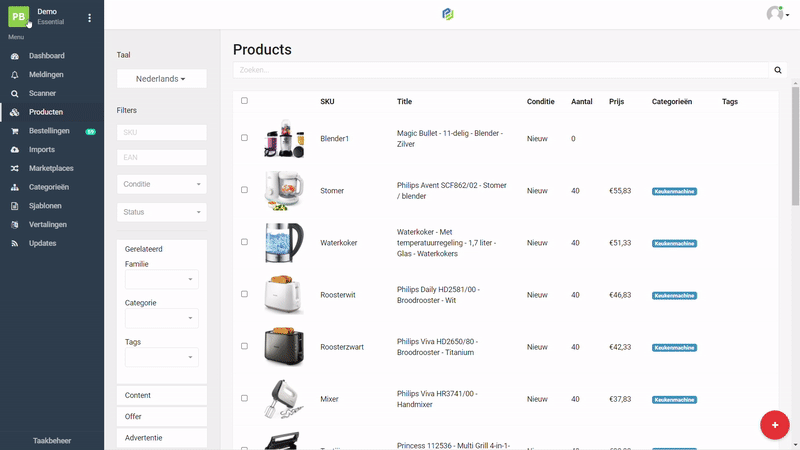The image size is (800, 450).
Task: Click the Keukenmachine tag on the Mixer row
Action: tap(674, 399)
